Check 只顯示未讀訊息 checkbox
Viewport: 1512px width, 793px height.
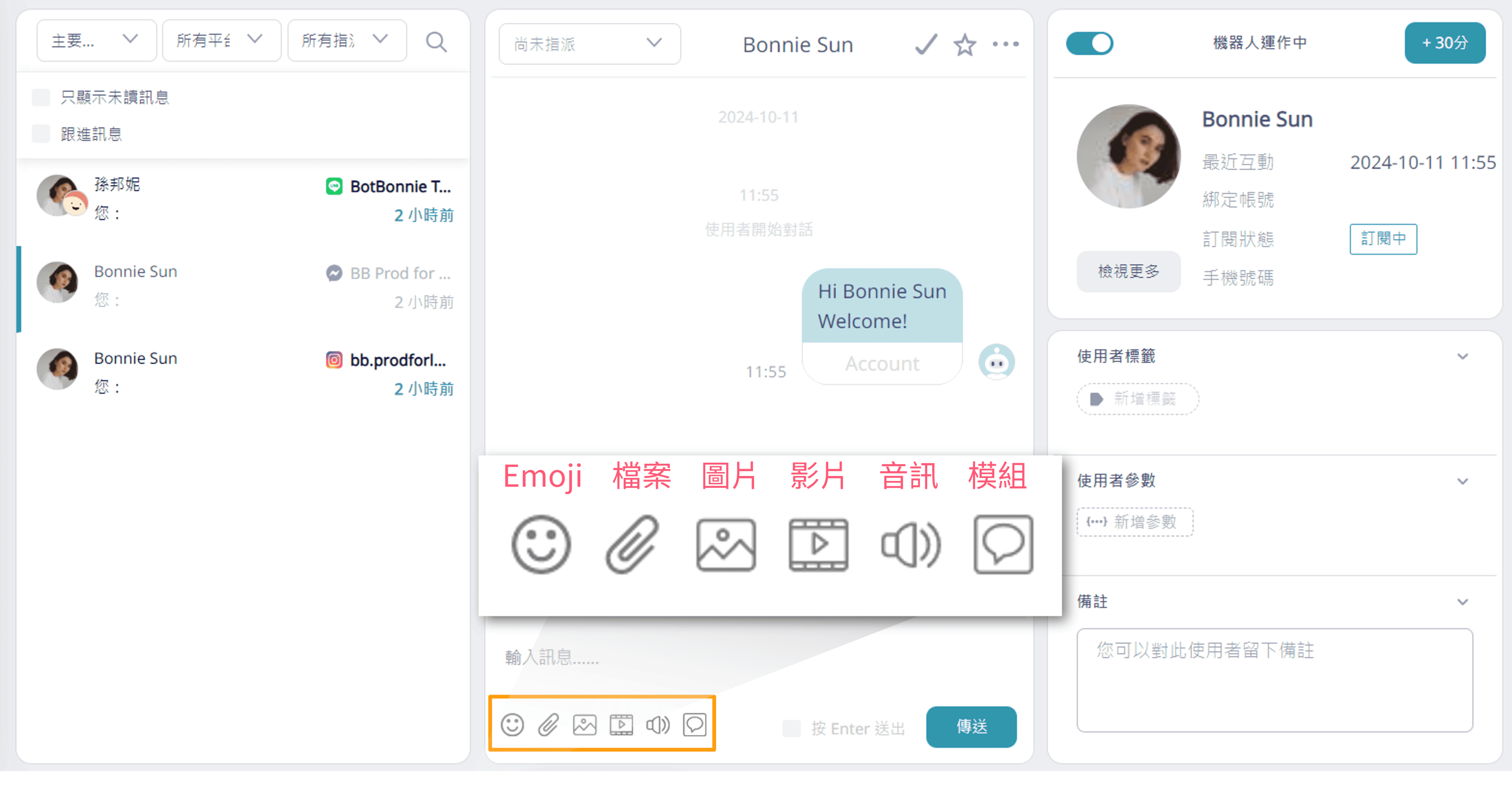[x=40, y=97]
